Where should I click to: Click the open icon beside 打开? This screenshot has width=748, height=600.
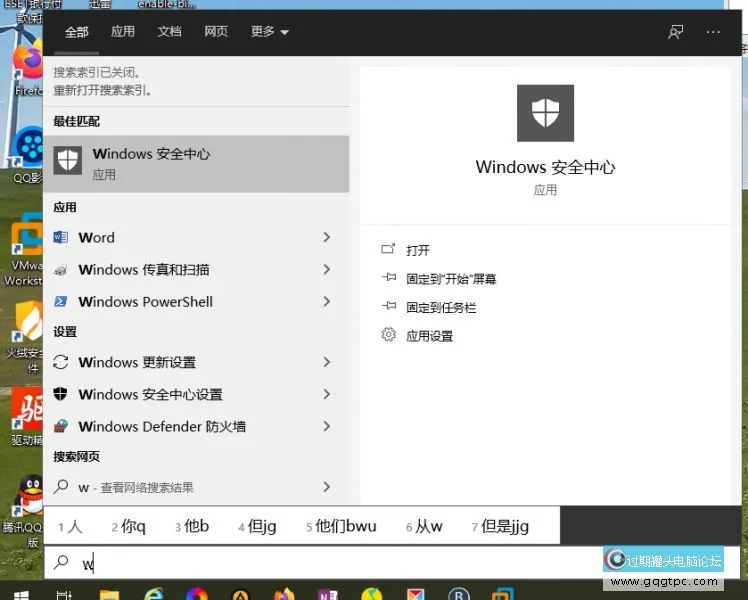click(x=388, y=249)
